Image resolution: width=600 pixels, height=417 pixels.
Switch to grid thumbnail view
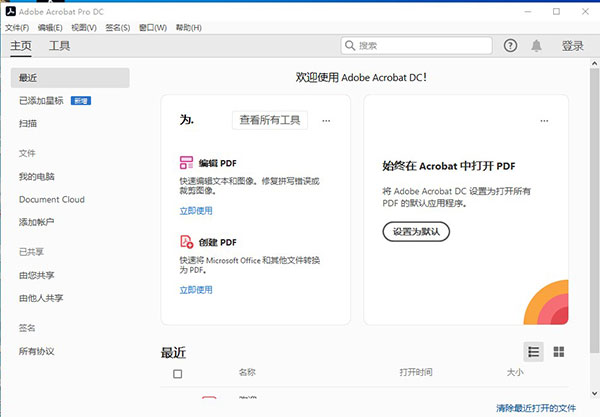[x=559, y=352]
